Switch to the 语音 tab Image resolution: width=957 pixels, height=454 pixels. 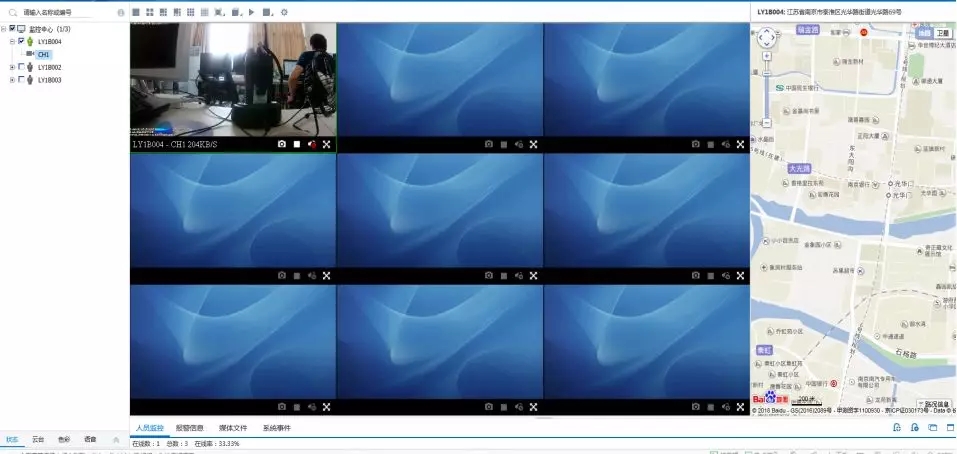pyautogui.click(x=90, y=439)
